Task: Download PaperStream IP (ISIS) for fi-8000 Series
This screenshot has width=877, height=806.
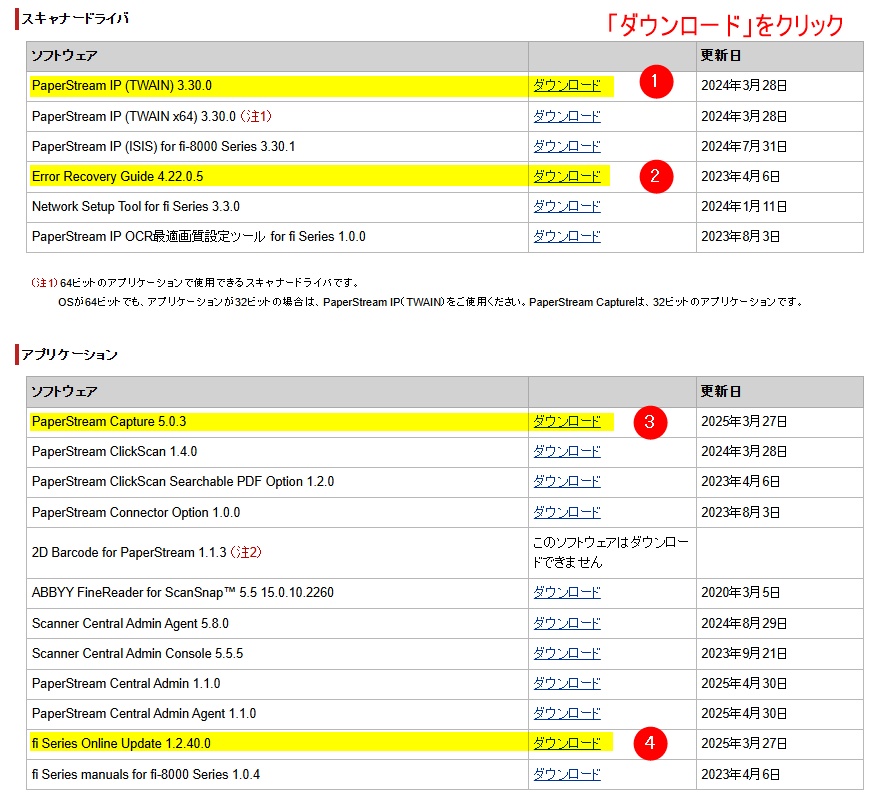Action: coord(567,147)
